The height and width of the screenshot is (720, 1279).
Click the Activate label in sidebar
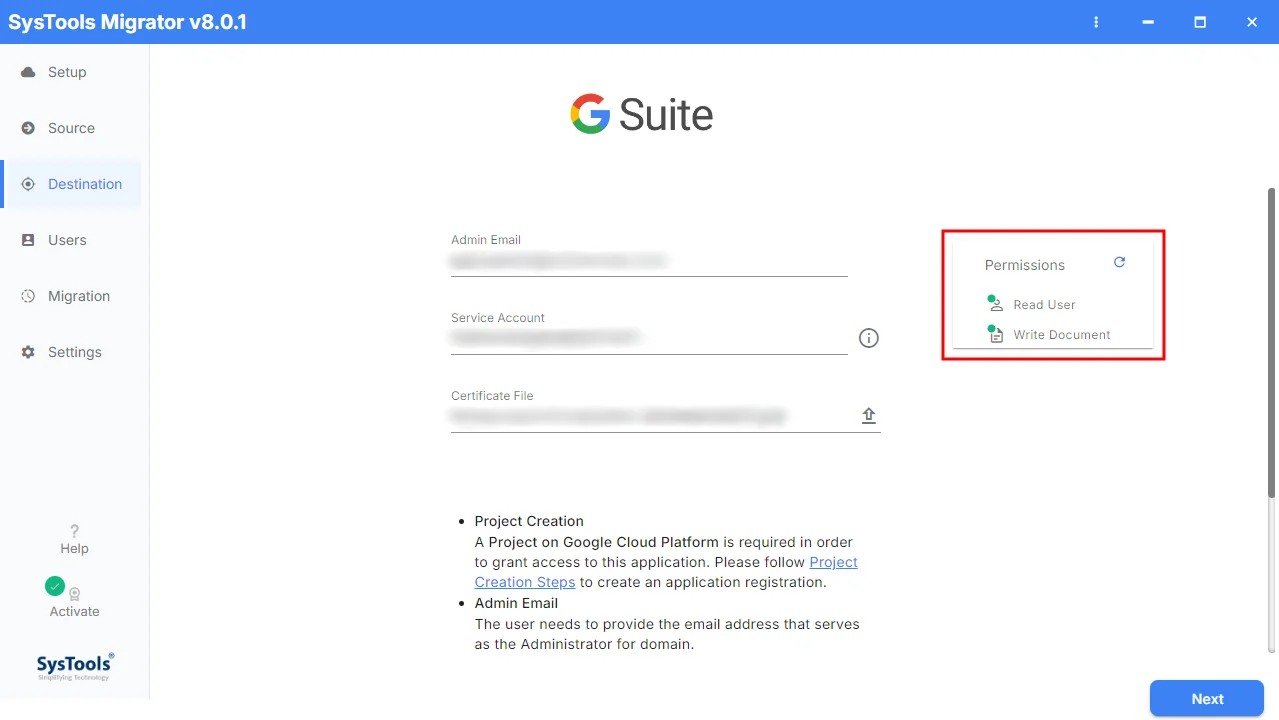tap(74, 611)
